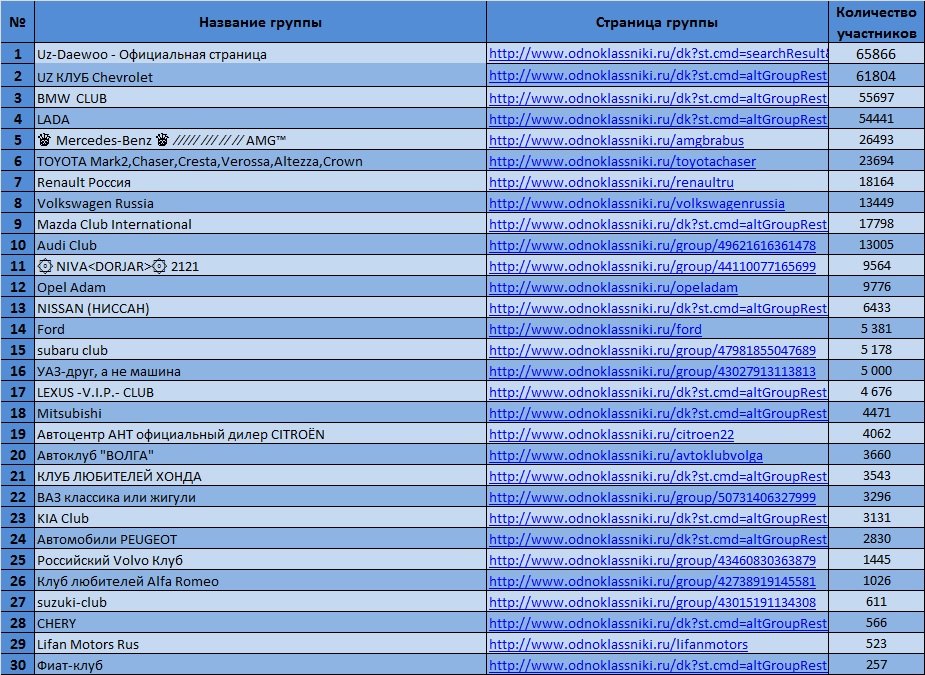The width and height of the screenshot is (925, 675).
Task: Open link group/43015191134308
Action: (652, 602)
